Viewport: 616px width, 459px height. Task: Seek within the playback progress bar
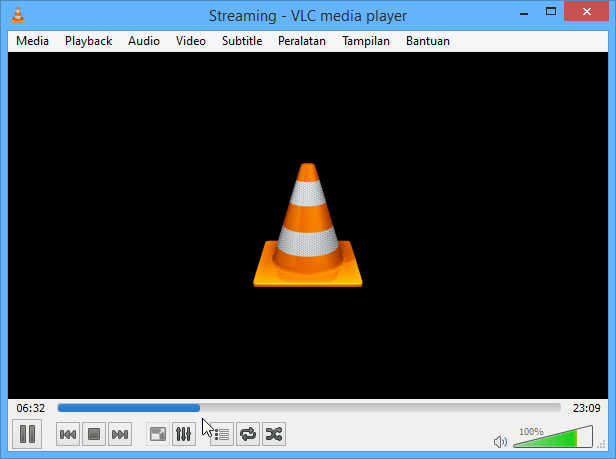[x=309, y=408]
